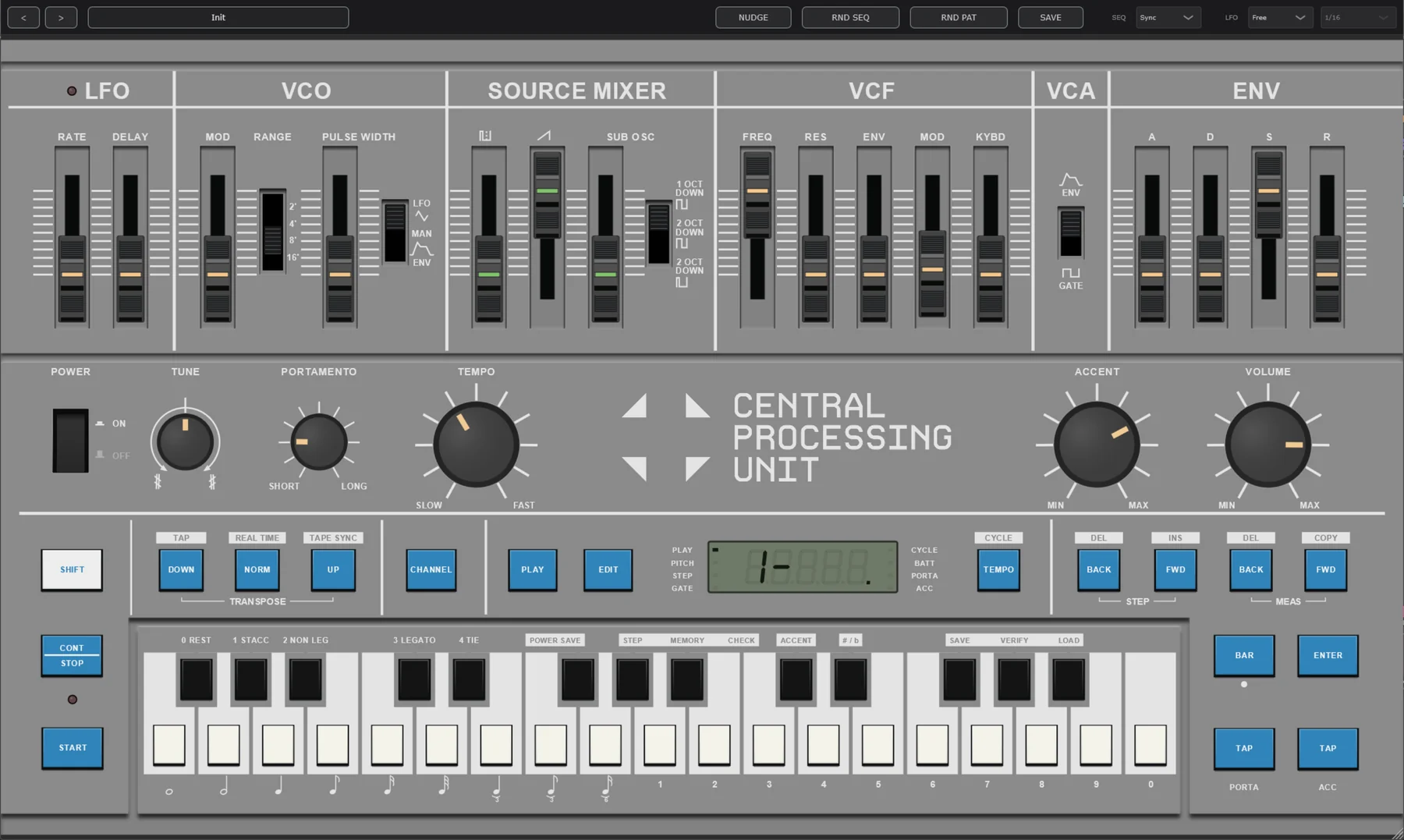This screenshot has width=1404, height=840.
Task: Click the TEMPO cycle button
Action: point(998,570)
